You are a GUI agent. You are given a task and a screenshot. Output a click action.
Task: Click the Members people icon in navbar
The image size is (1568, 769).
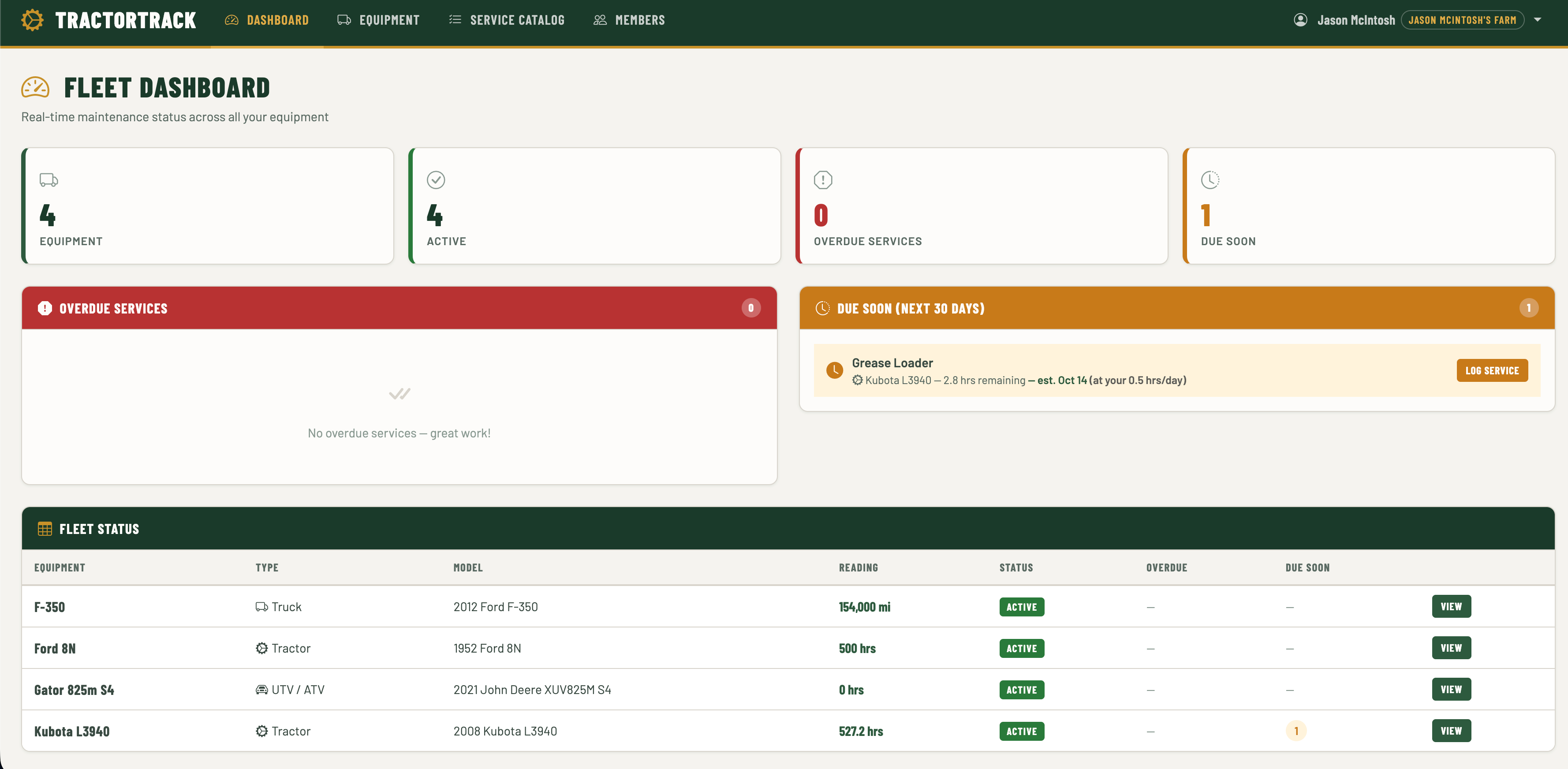tap(600, 20)
